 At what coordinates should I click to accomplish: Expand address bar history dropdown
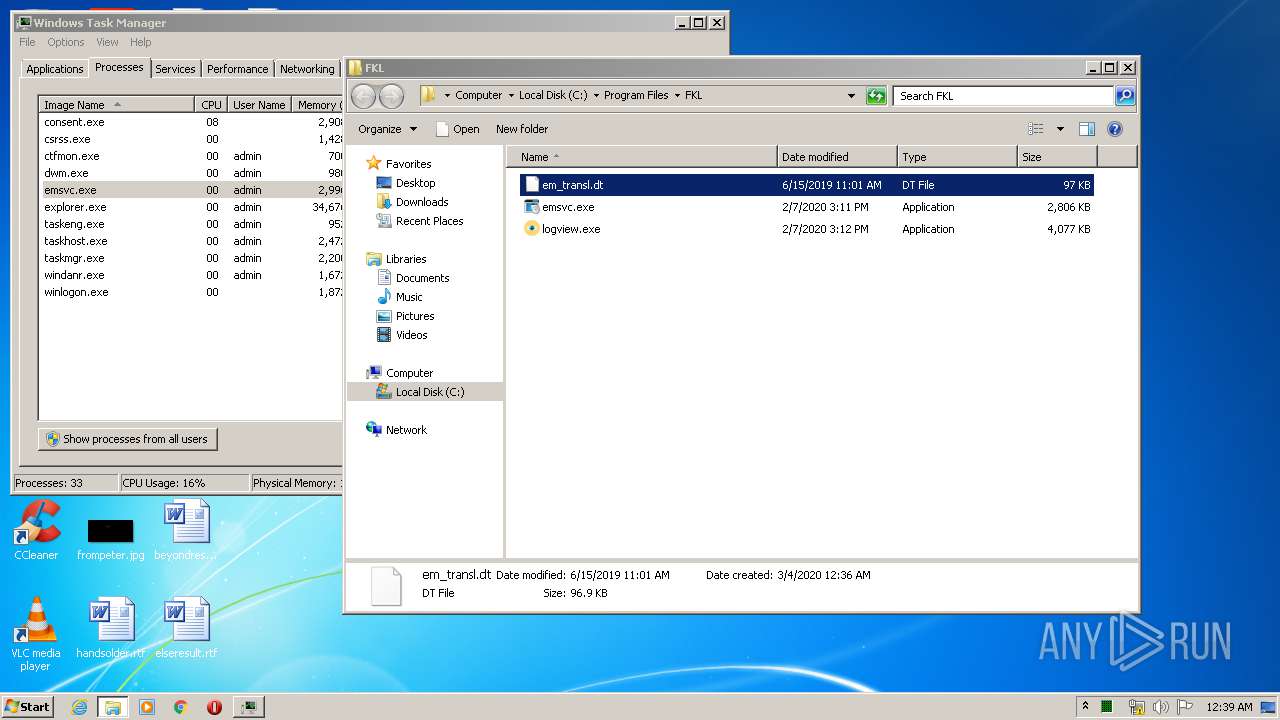pos(851,96)
